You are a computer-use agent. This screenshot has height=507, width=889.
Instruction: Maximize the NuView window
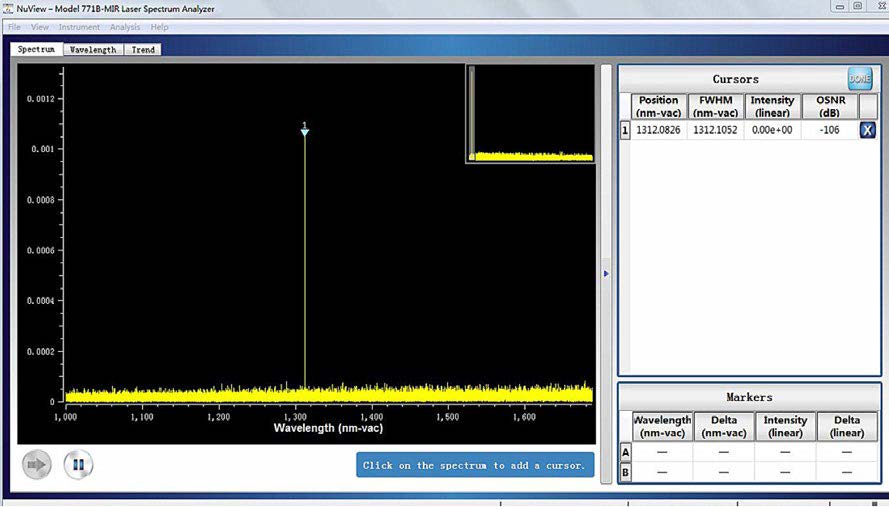(x=858, y=6)
